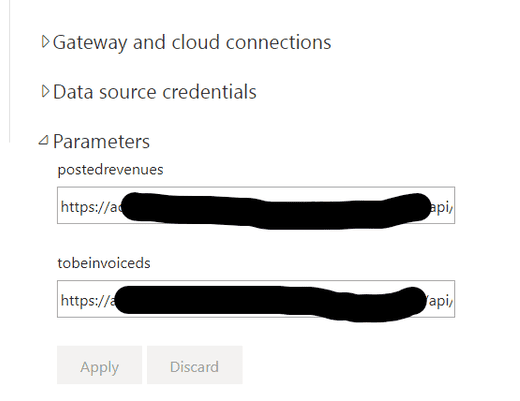Click the Parameters section heading text
This screenshot has width=520, height=401.
coord(101,142)
